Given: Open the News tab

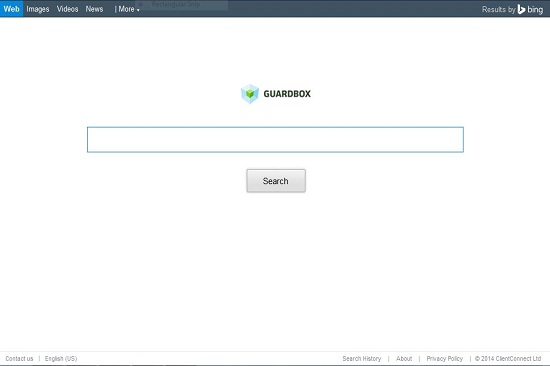Looking at the screenshot, I should [x=94, y=9].
